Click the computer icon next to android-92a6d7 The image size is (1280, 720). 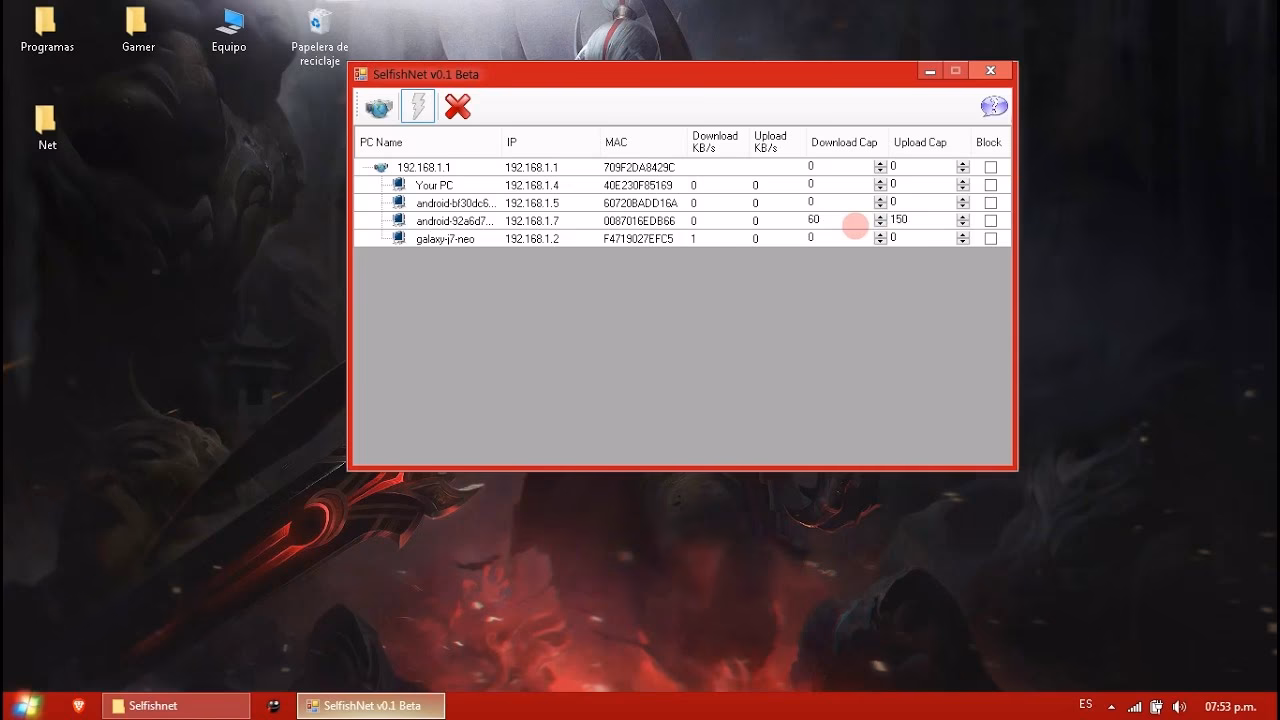point(399,220)
